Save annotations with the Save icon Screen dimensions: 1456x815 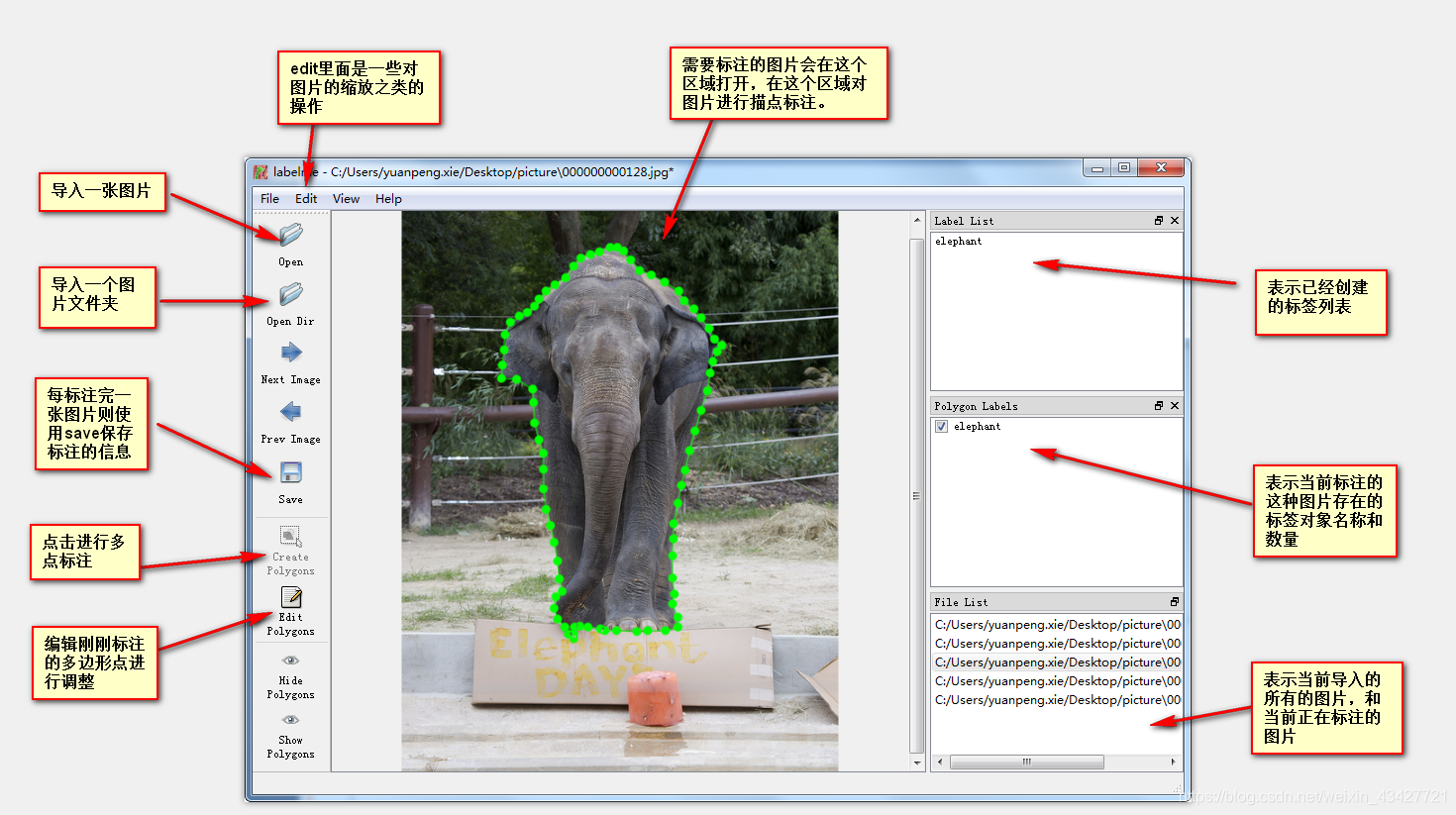[x=290, y=472]
